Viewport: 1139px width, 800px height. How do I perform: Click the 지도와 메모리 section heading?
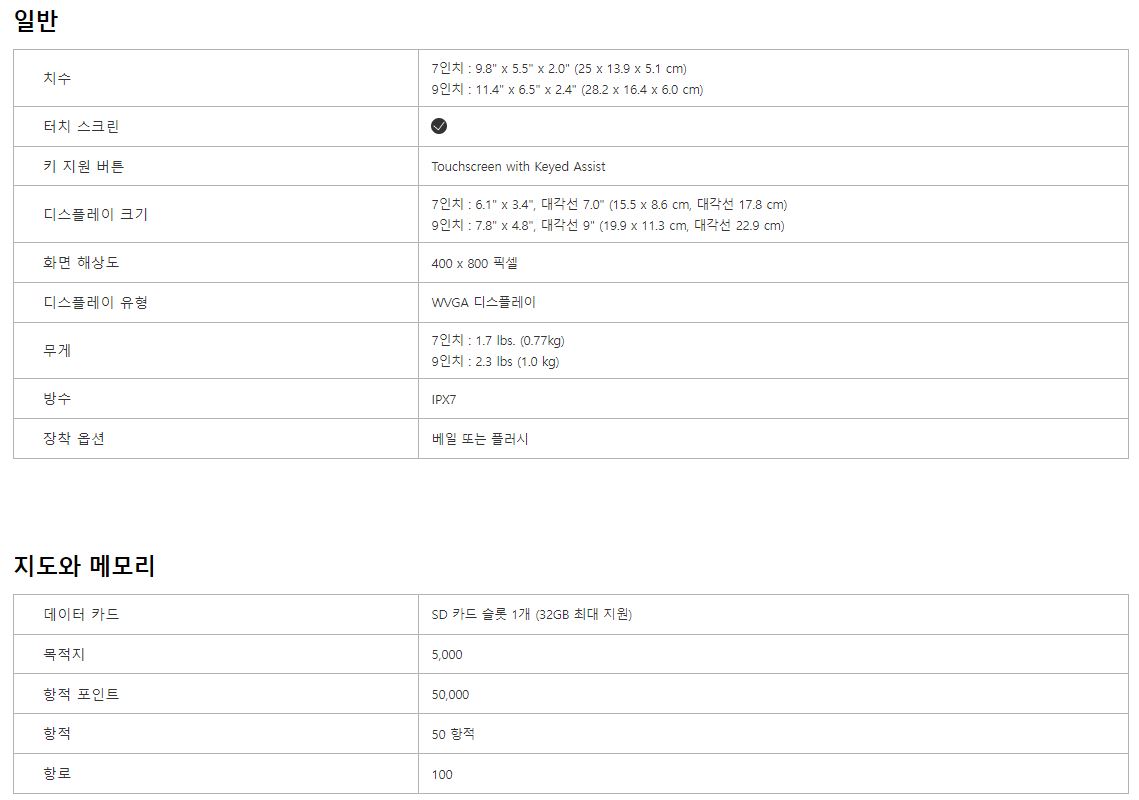pos(84,566)
